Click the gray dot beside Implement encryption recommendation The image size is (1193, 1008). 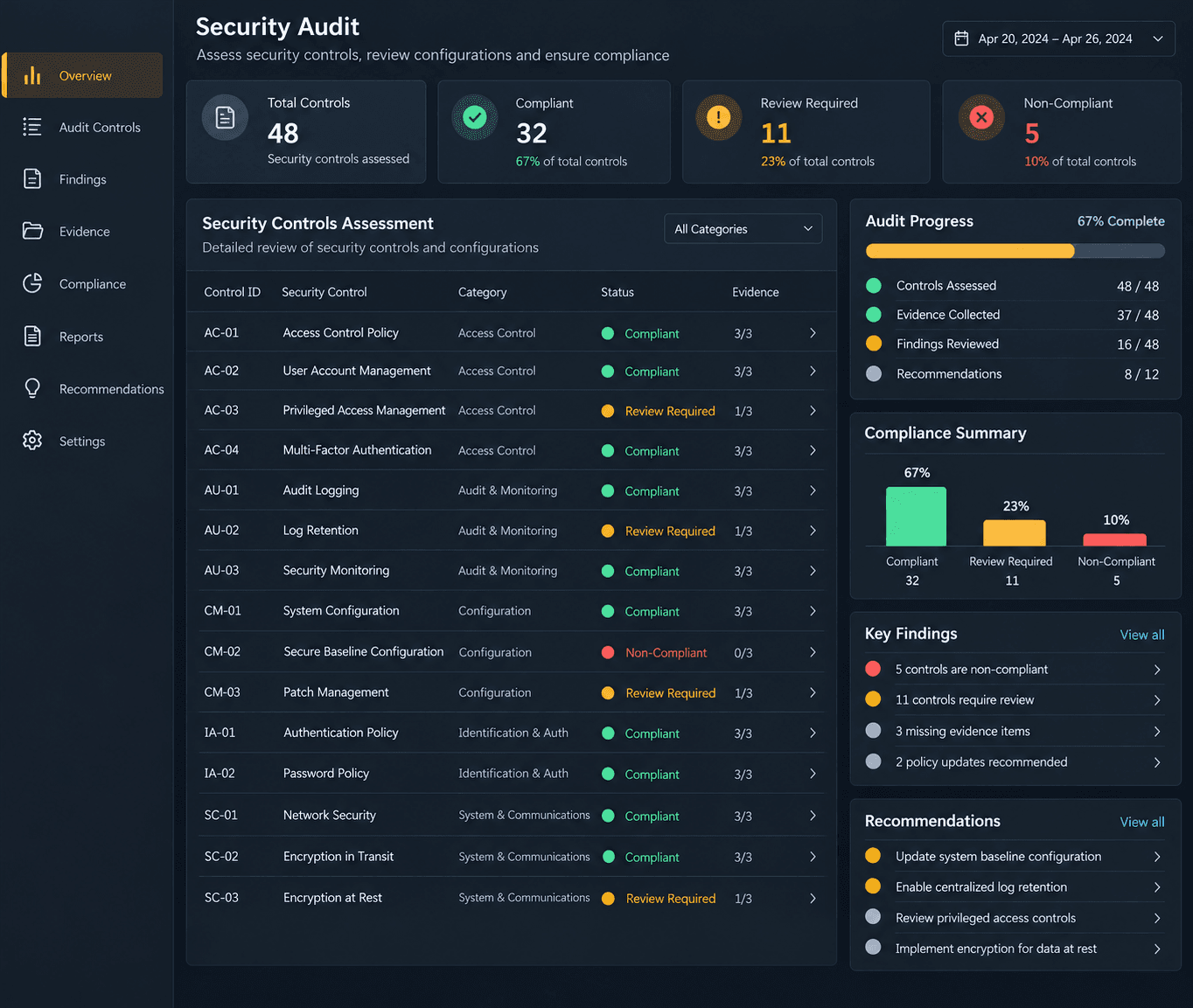[x=873, y=948]
